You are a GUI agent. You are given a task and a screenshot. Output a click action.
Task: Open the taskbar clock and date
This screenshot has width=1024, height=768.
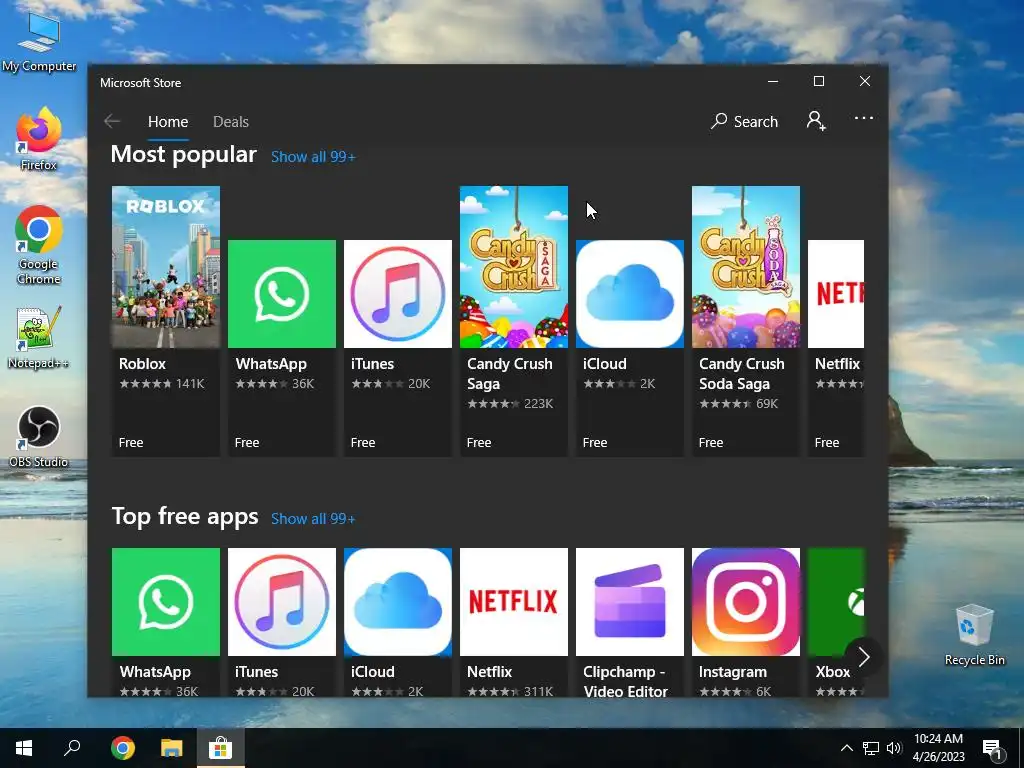pos(938,748)
